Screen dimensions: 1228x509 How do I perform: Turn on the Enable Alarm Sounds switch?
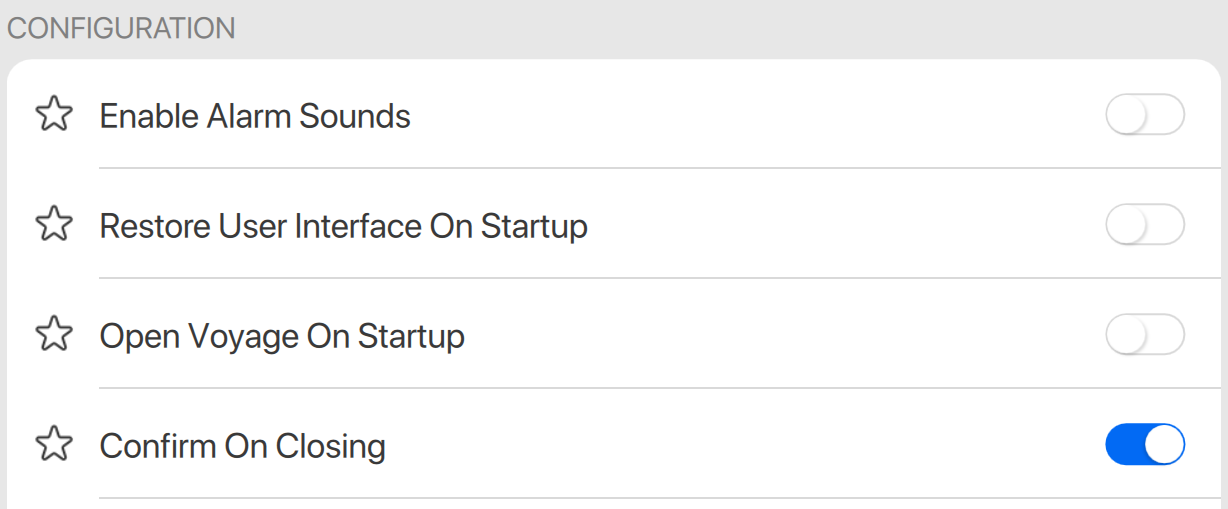point(1144,115)
